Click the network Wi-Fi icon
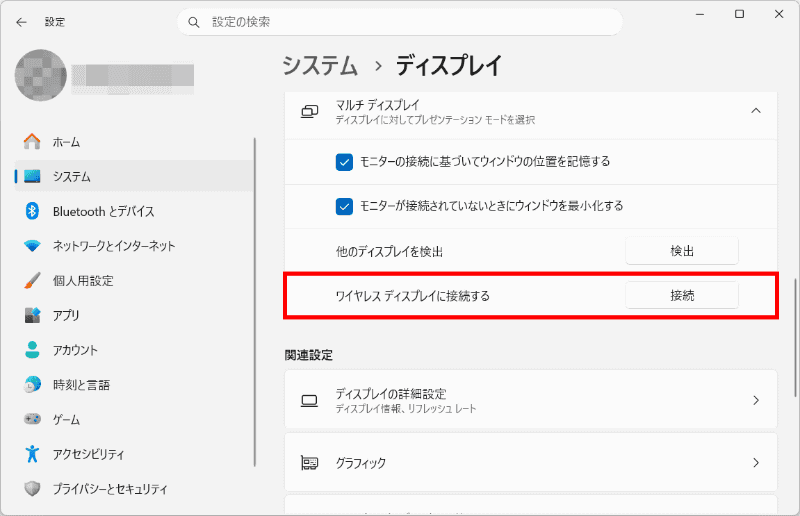 pos(32,246)
